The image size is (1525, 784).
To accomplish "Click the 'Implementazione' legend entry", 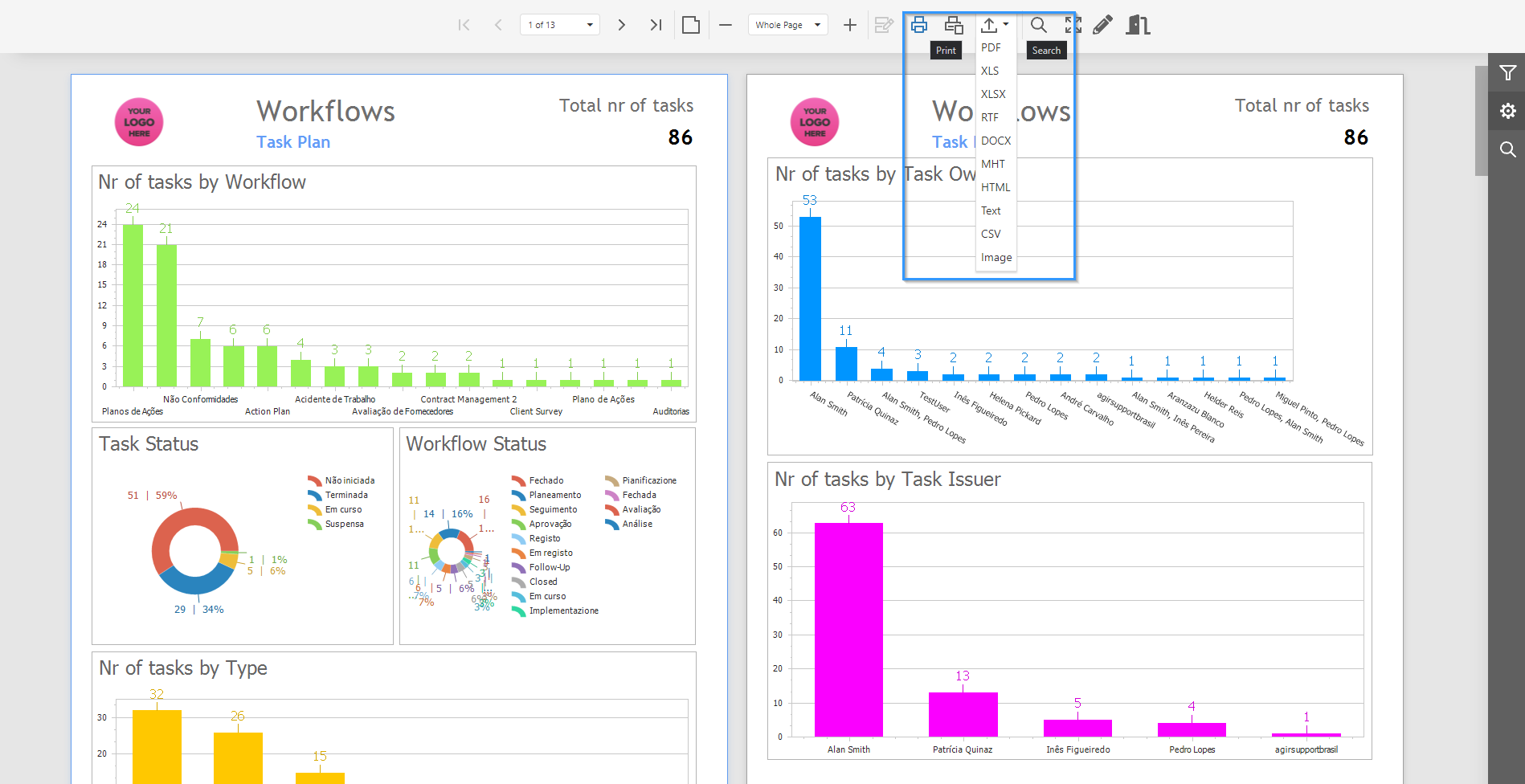I will point(556,610).
